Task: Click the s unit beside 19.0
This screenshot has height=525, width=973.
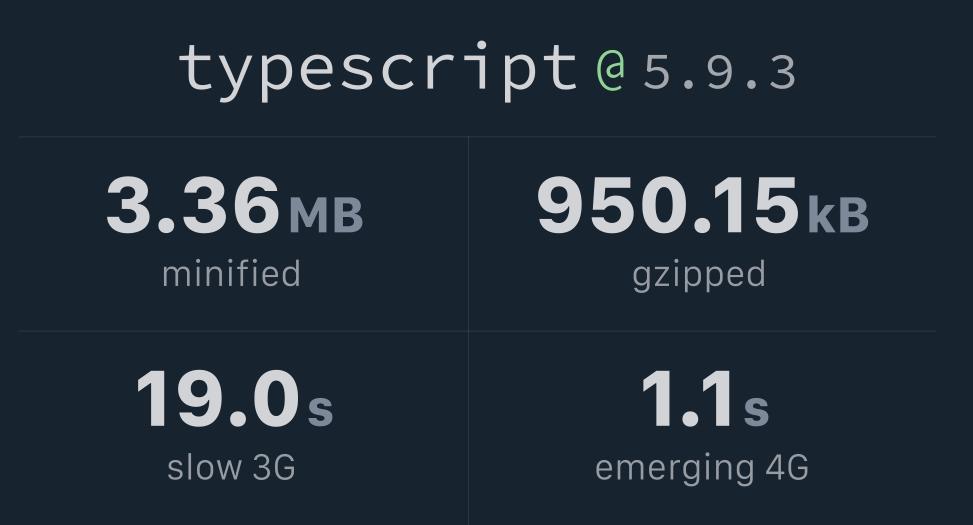Action: [320, 408]
